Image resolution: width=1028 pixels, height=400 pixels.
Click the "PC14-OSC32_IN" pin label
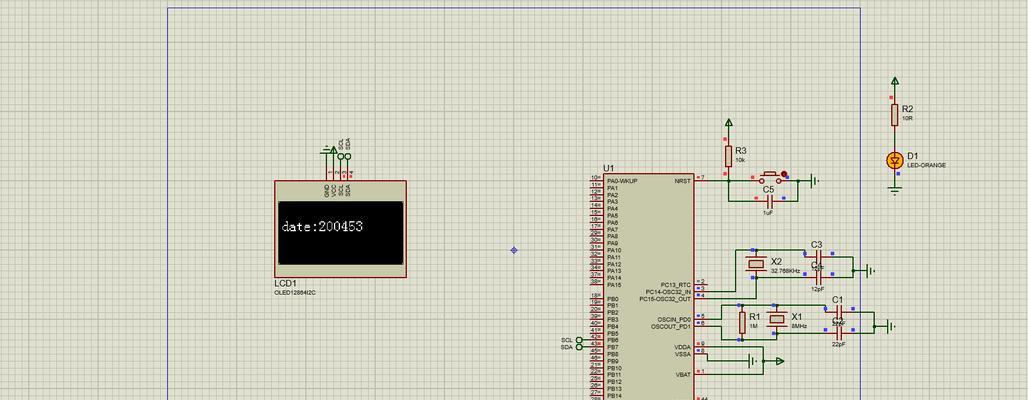click(x=668, y=292)
